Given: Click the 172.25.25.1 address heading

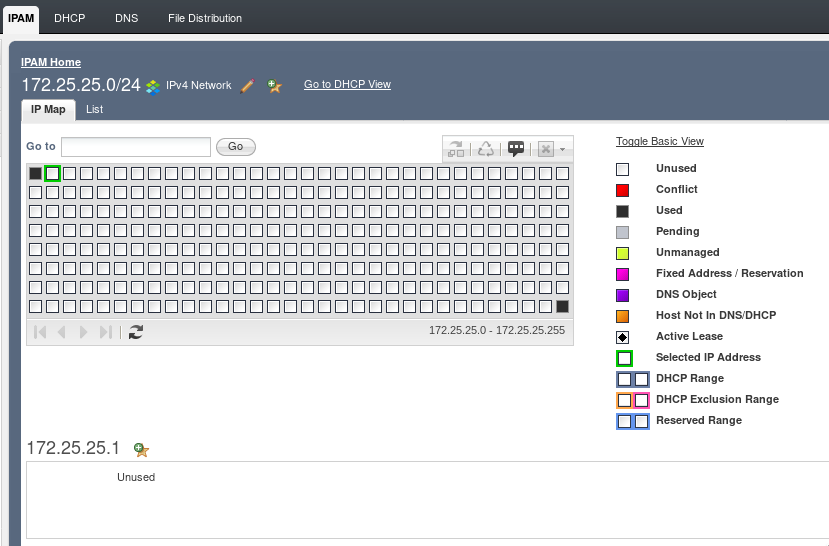Looking at the screenshot, I should point(73,448).
